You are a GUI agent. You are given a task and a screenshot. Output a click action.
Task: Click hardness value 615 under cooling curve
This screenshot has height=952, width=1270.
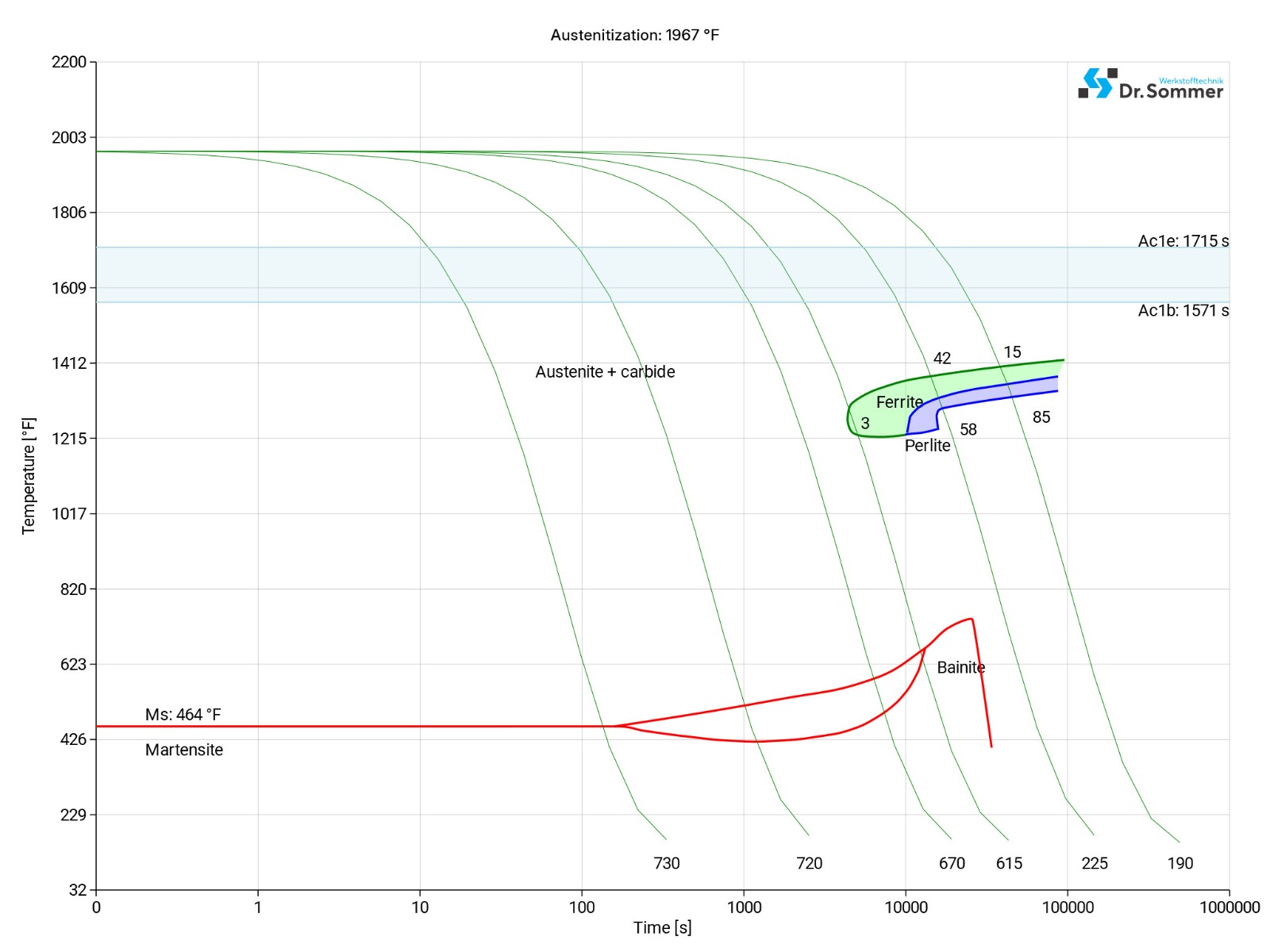click(1009, 863)
